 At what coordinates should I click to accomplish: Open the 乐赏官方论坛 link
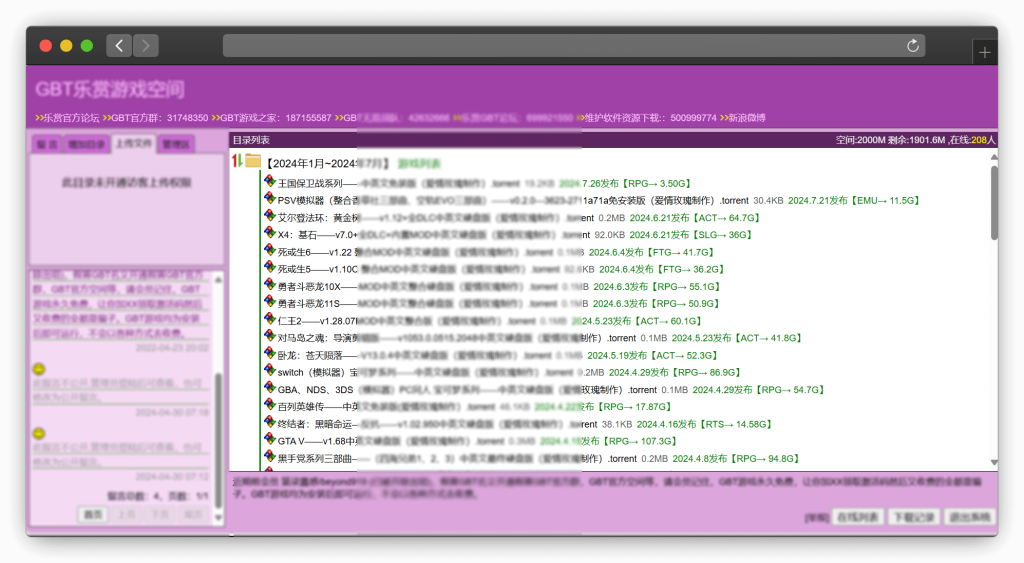[x=72, y=118]
